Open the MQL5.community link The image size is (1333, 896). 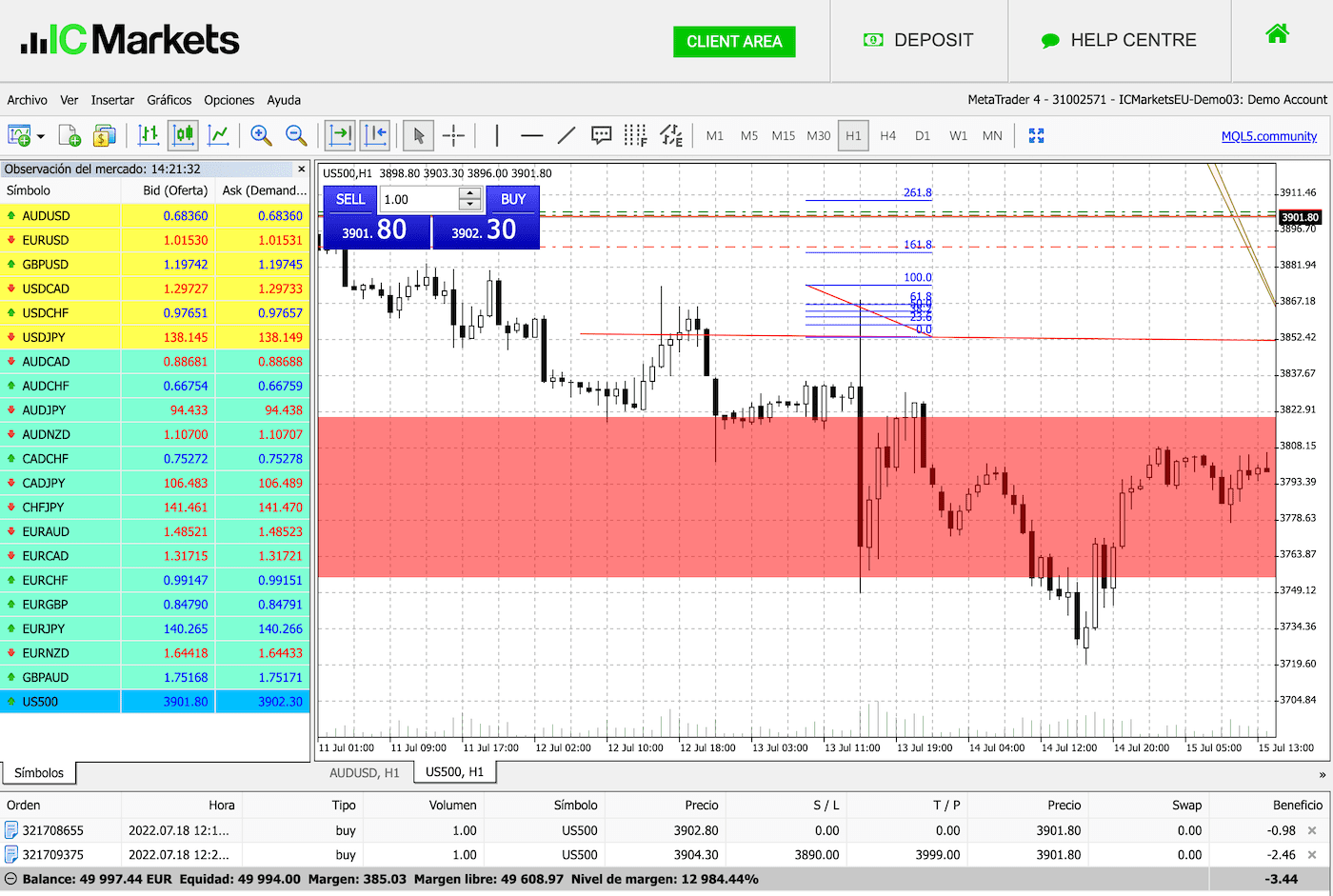1269,136
